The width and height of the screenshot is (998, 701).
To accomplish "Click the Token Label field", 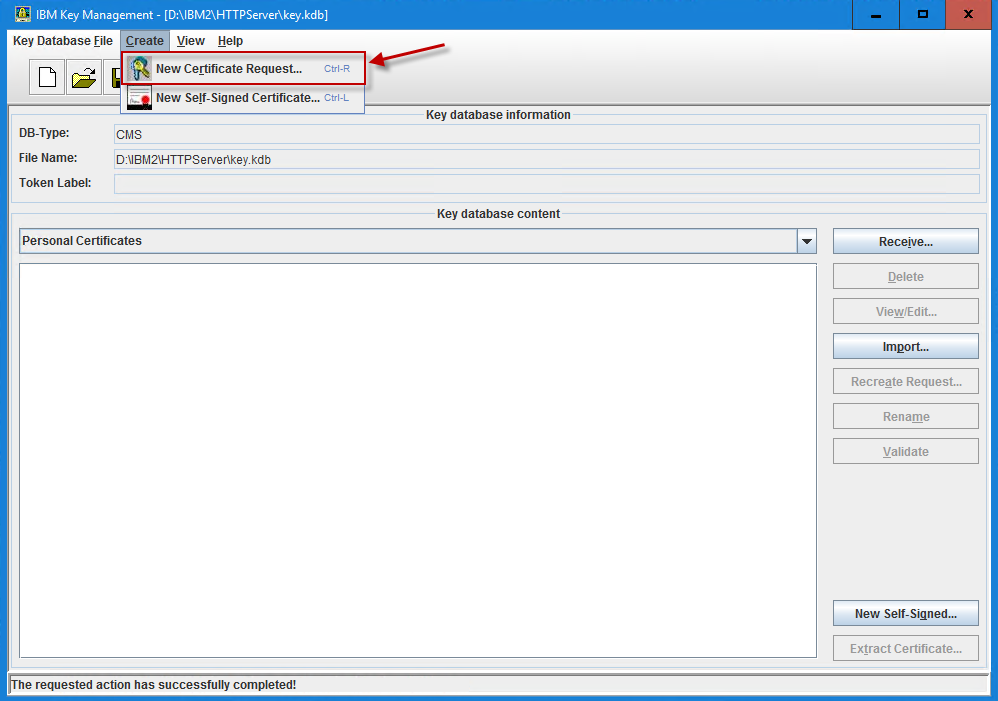I will (x=400, y=183).
